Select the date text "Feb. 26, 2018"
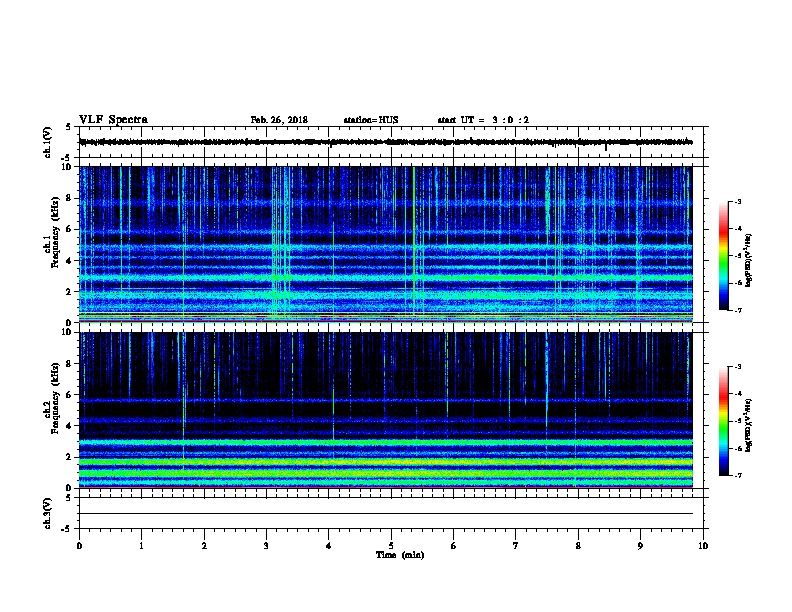Viewport: 792px width, 612px height. pyautogui.click(x=279, y=120)
